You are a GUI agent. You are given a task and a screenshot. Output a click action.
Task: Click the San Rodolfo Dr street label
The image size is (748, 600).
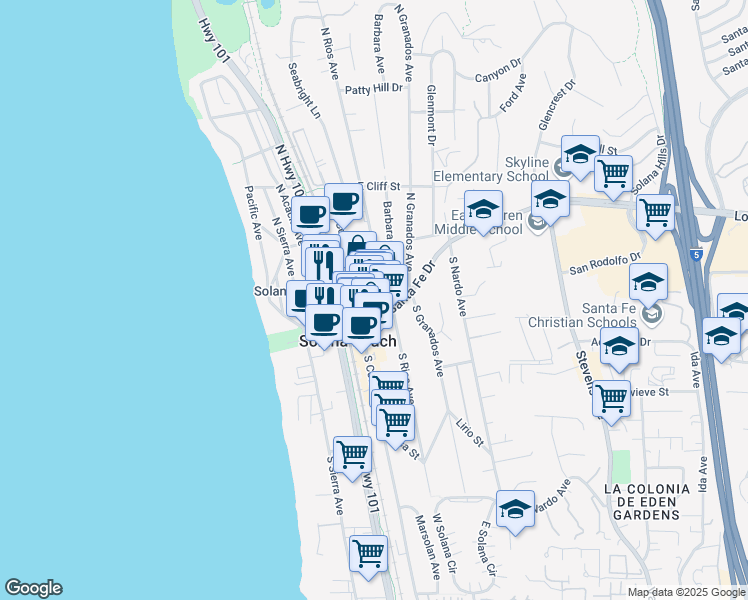click(x=605, y=264)
